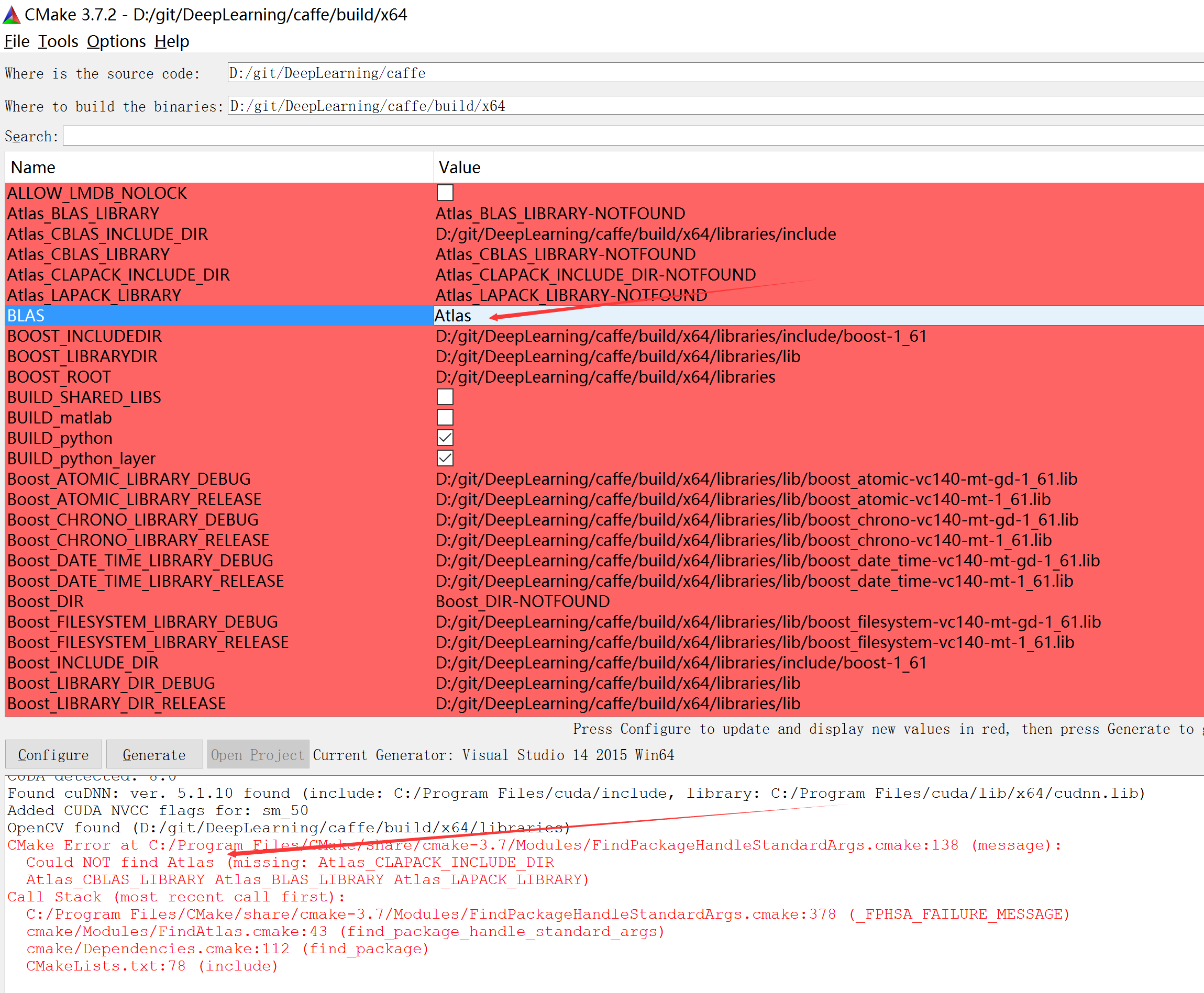The height and width of the screenshot is (993, 1204).
Task: Select the Boost_LIBRARY_DIR_RELEASE name cell
Action: (x=218, y=704)
